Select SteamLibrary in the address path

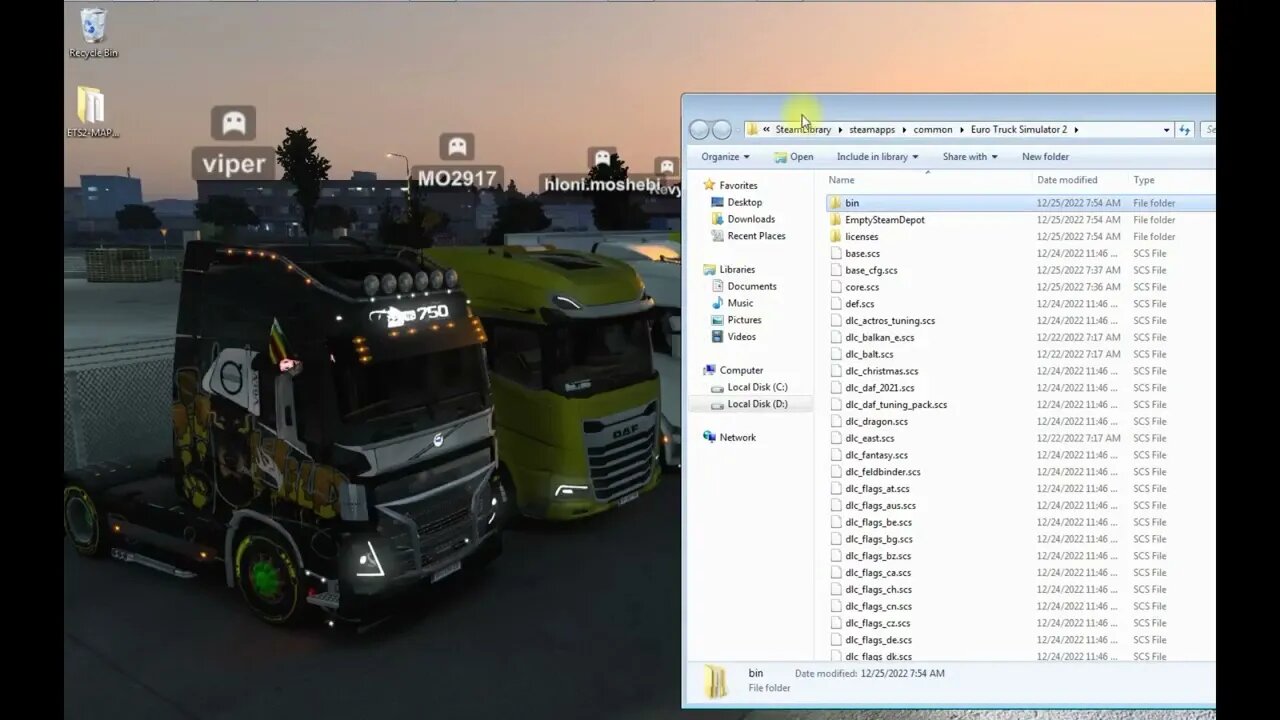point(803,130)
